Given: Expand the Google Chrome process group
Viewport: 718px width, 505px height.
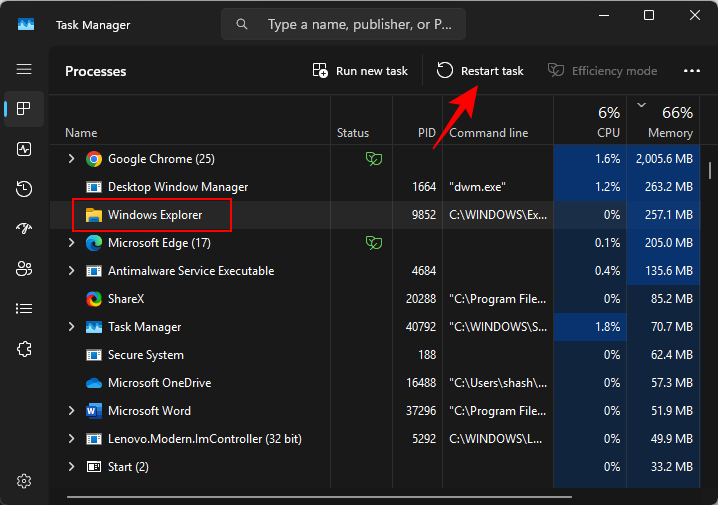Looking at the screenshot, I should (x=71, y=159).
